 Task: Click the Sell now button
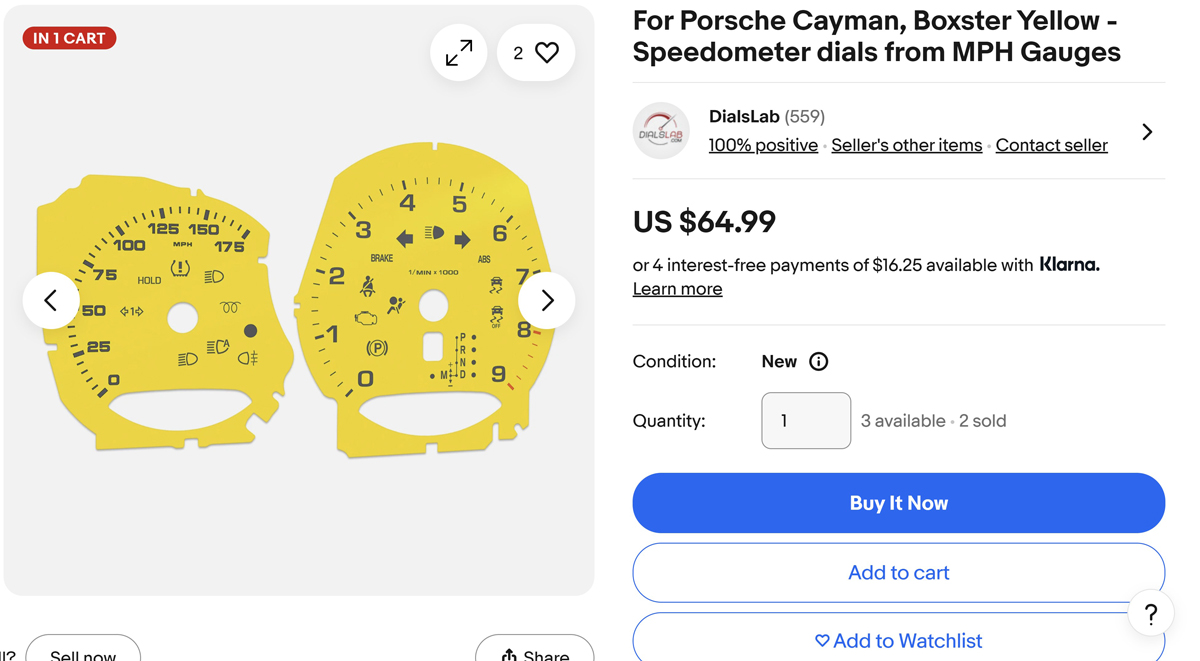(83, 652)
